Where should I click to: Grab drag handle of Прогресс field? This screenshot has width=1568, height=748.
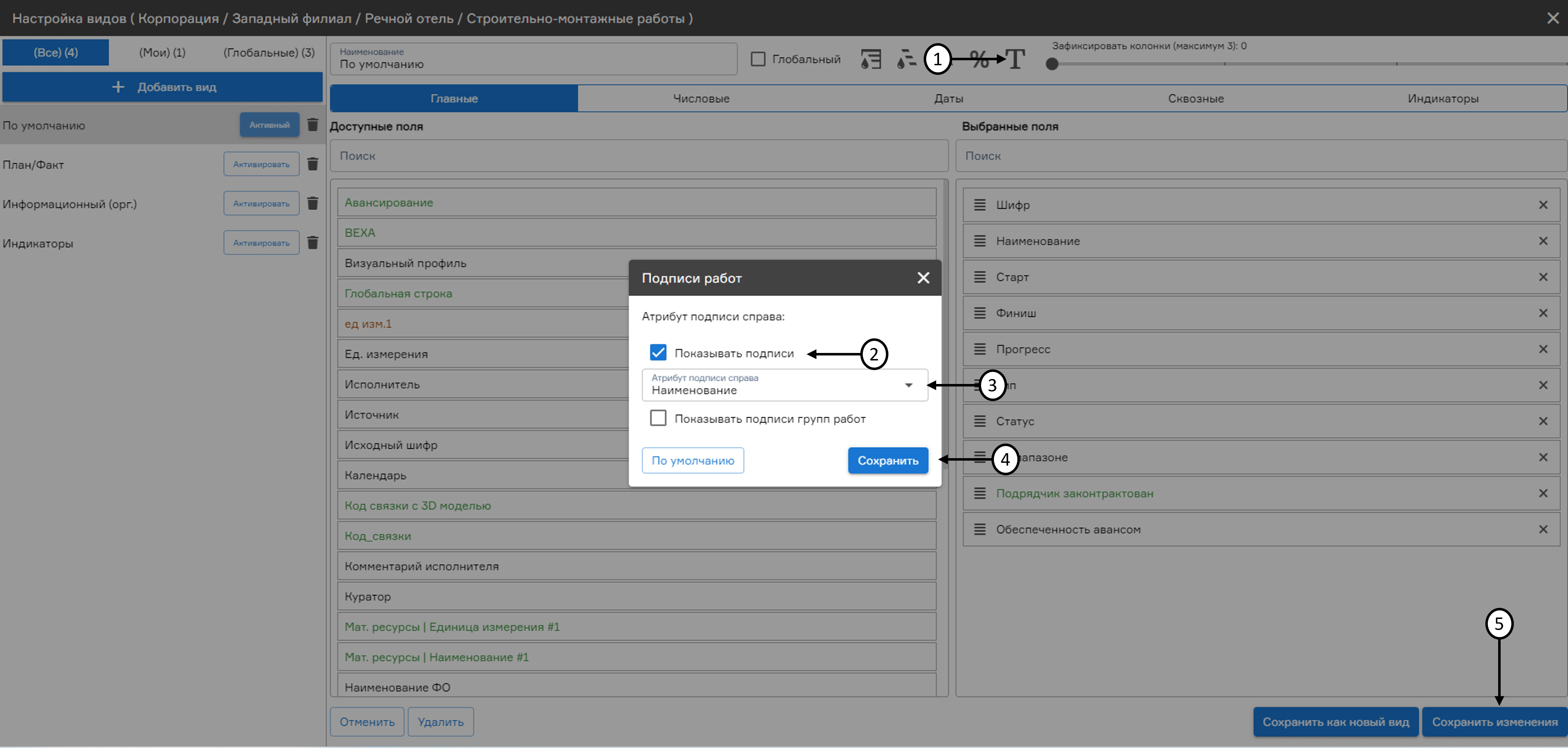(x=979, y=349)
